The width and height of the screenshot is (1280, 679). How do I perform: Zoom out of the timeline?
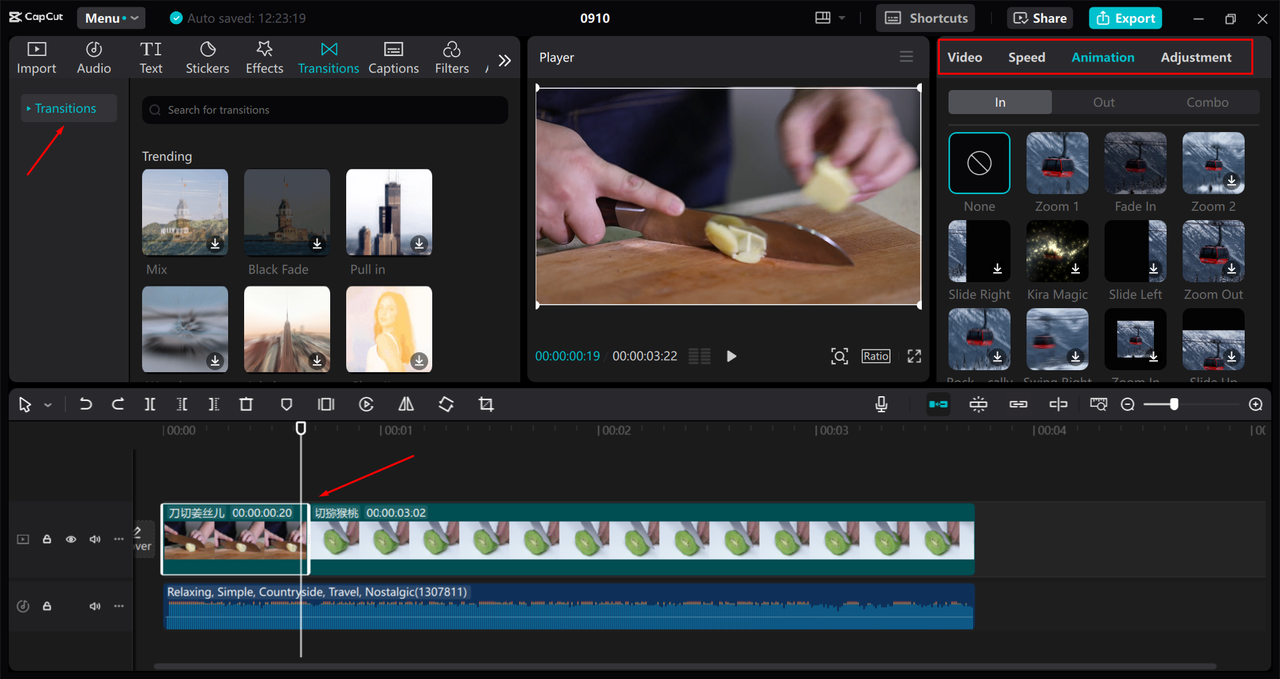coord(1128,404)
